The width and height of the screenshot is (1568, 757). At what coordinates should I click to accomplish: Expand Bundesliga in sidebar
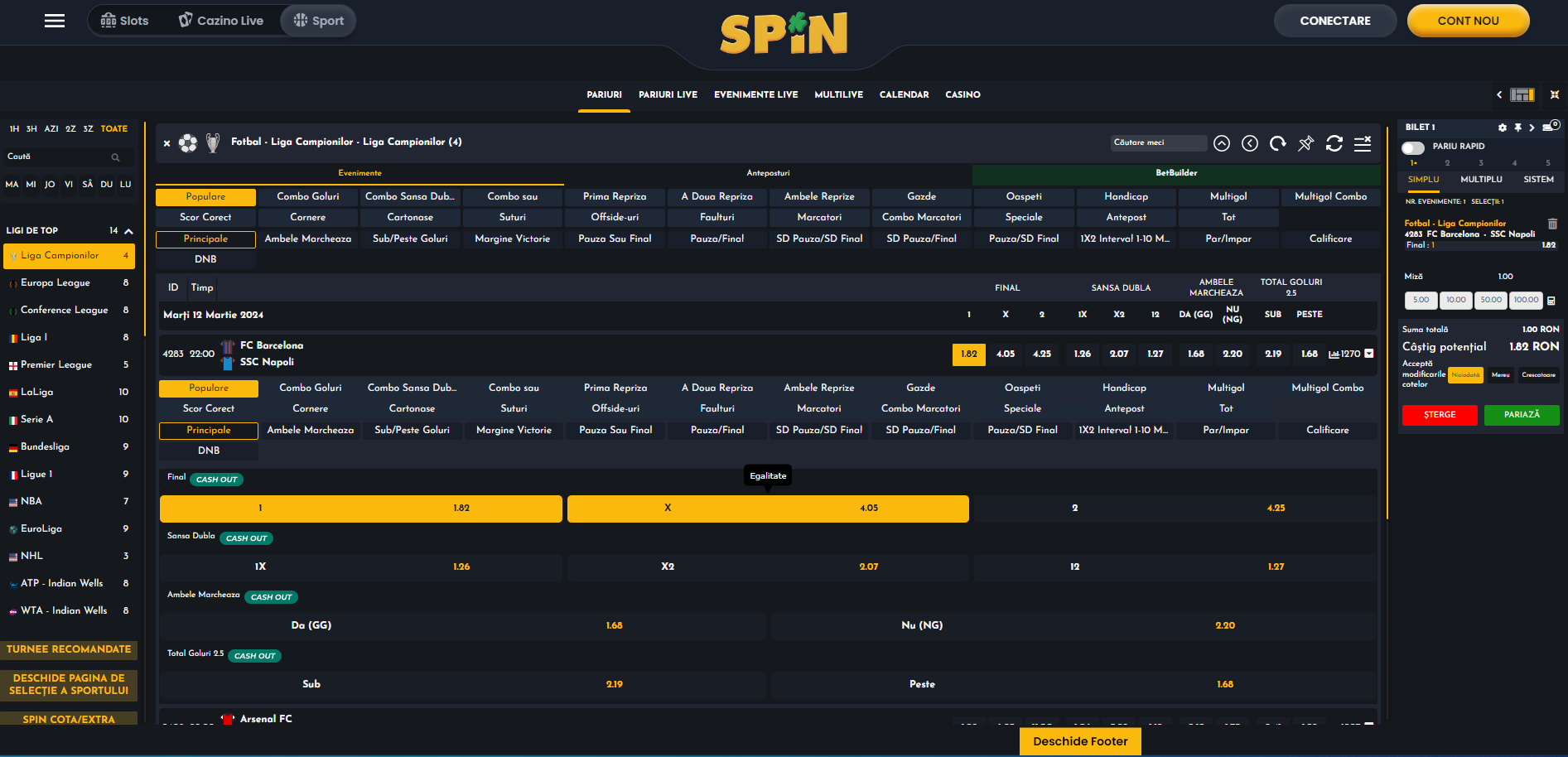69,447
